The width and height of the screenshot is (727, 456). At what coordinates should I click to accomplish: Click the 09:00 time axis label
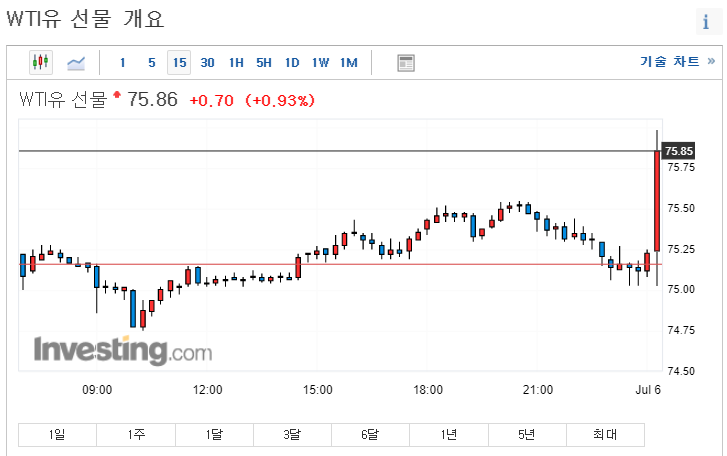point(97,390)
